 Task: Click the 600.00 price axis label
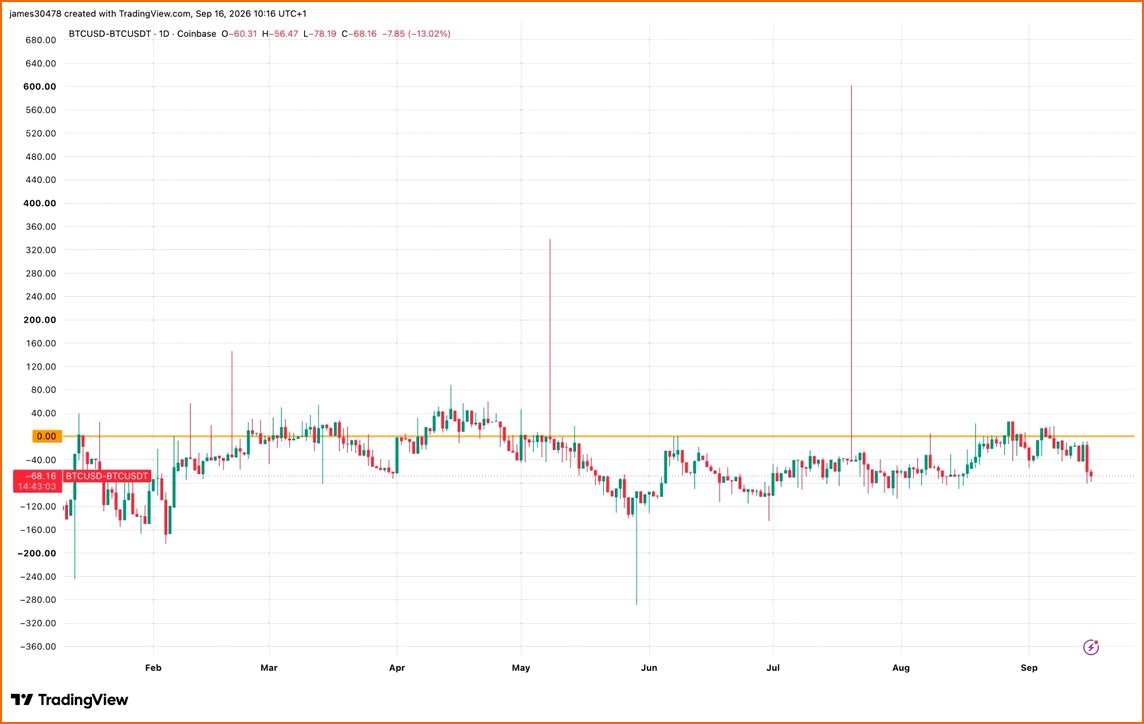tap(40, 87)
